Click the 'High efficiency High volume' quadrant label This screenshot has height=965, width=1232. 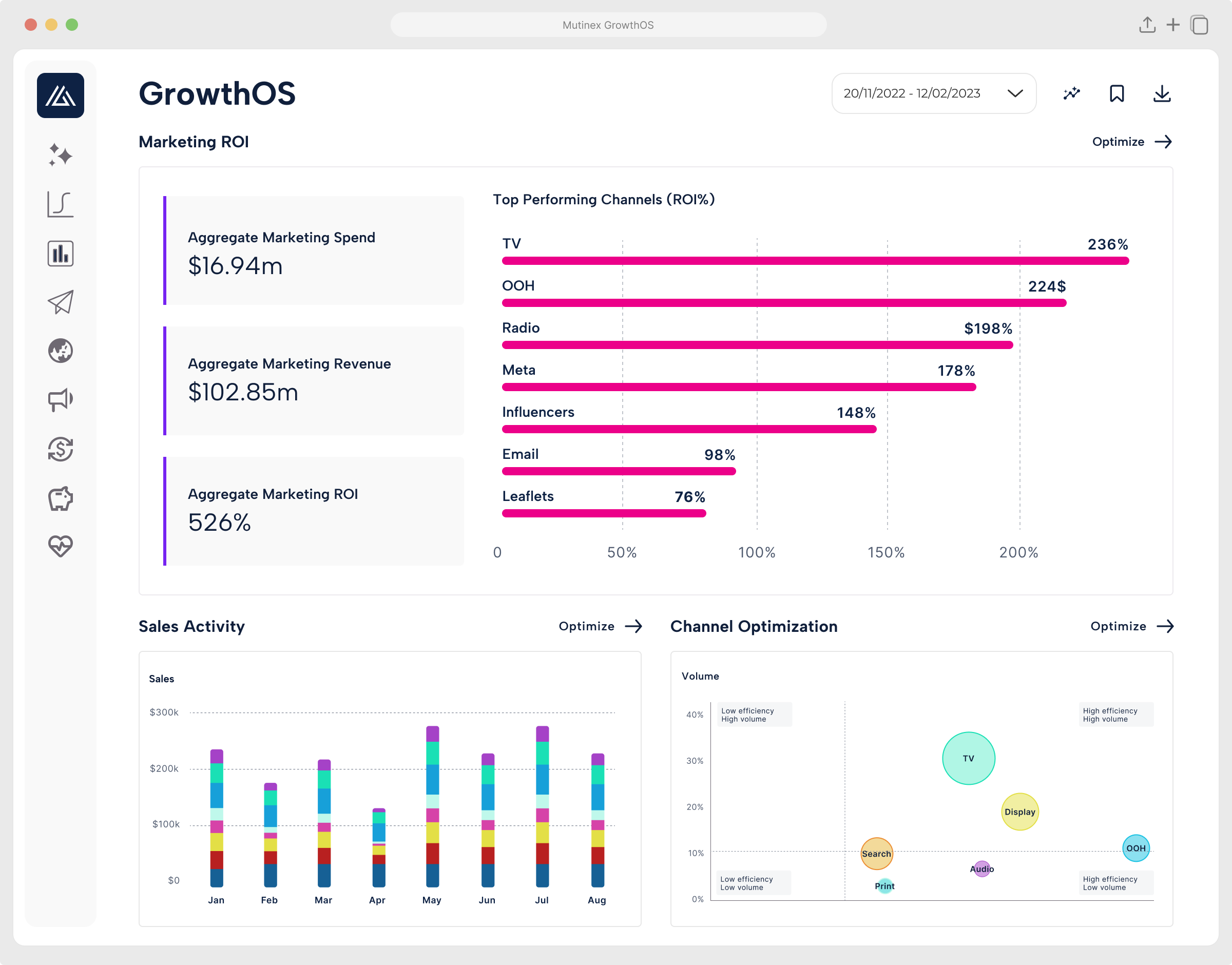point(1115,715)
